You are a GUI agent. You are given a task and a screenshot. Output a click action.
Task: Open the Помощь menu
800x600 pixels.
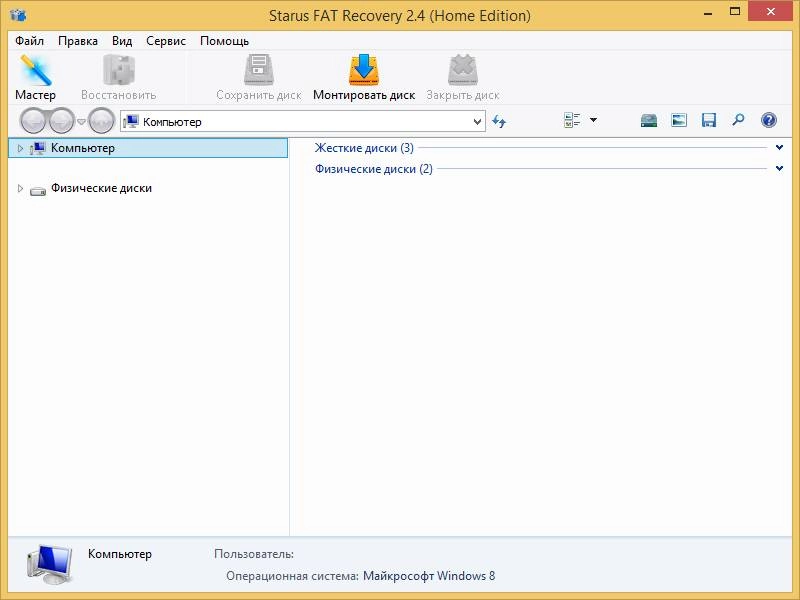[224, 41]
